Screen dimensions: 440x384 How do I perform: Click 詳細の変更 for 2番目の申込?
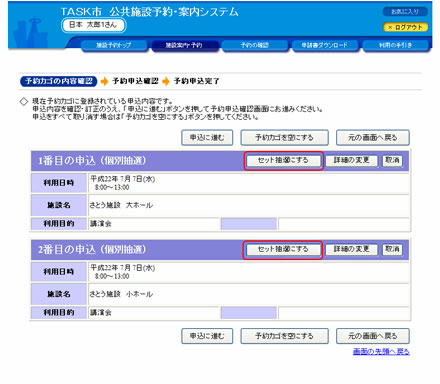(352, 250)
